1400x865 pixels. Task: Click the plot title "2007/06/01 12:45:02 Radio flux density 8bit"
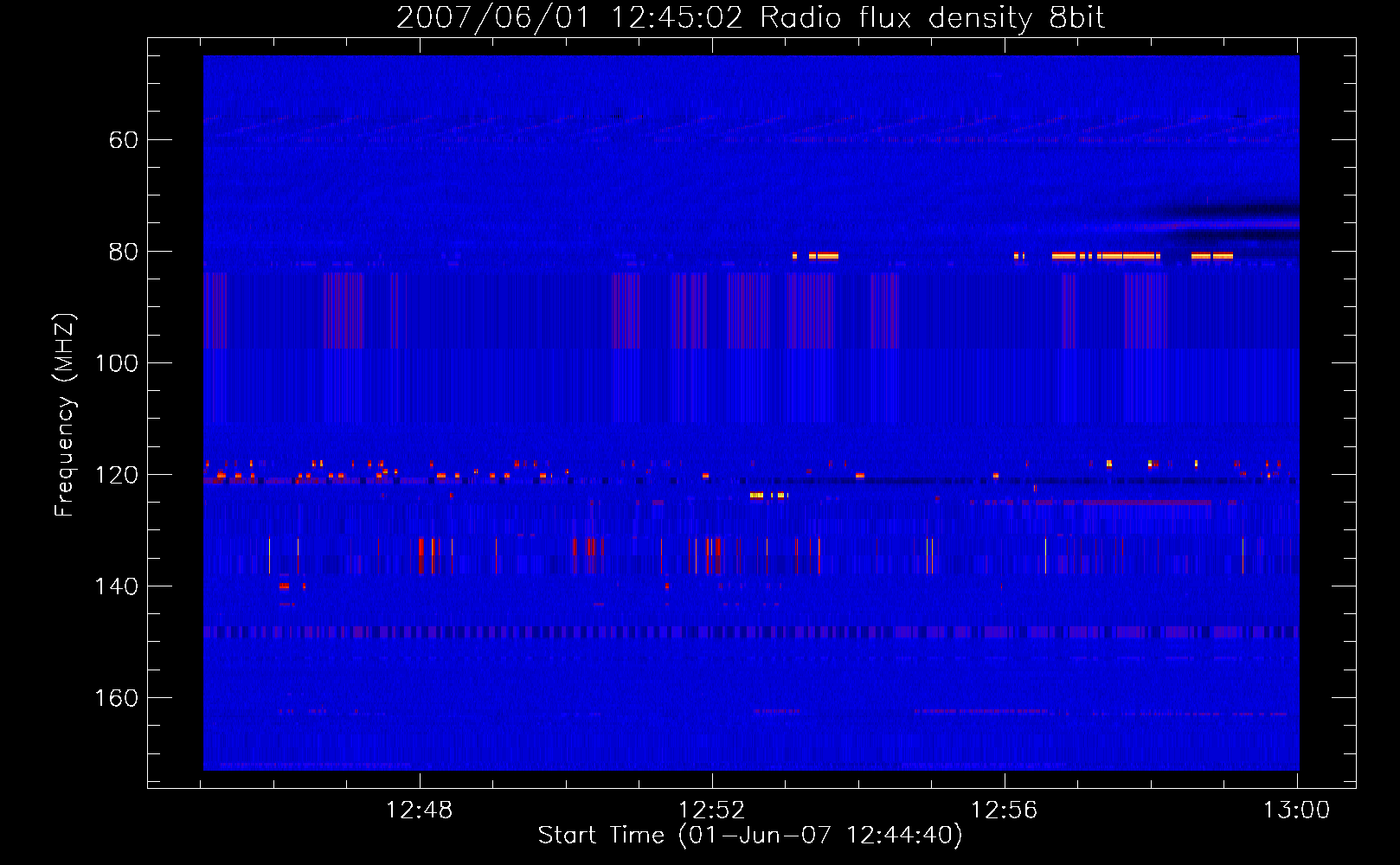click(x=751, y=18)
